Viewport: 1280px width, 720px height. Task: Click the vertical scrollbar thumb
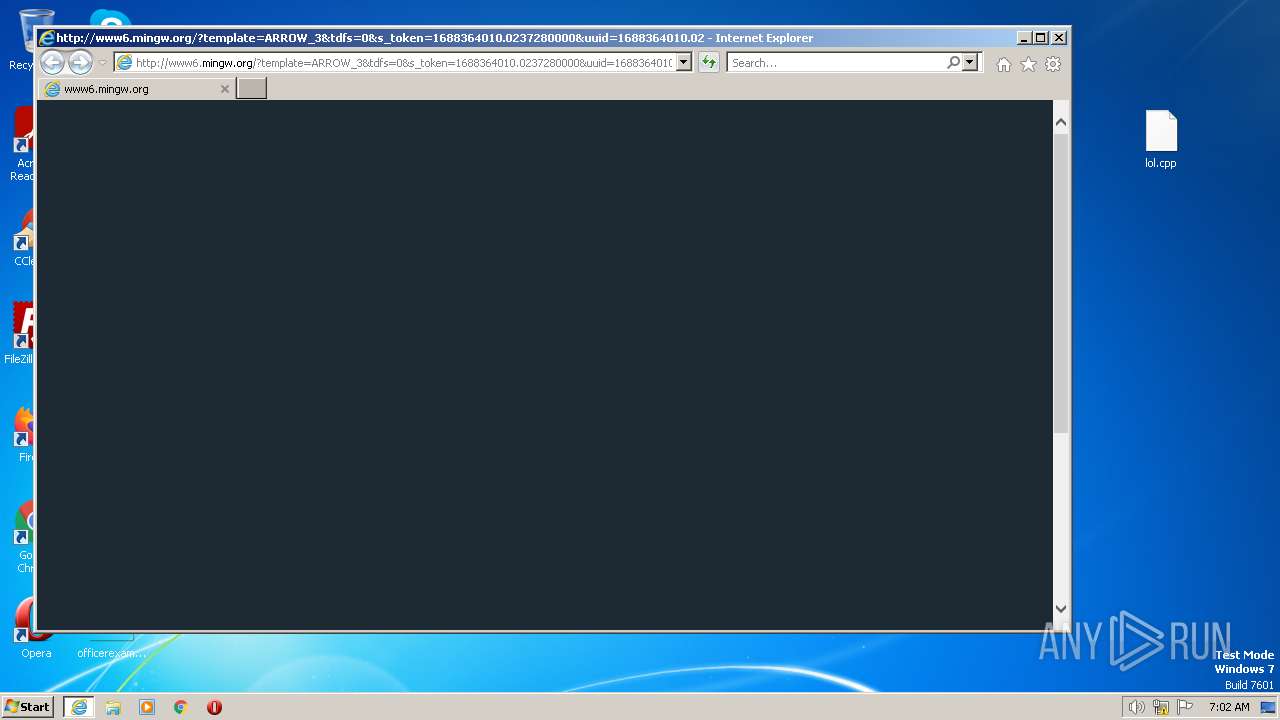coord(1061,282)
